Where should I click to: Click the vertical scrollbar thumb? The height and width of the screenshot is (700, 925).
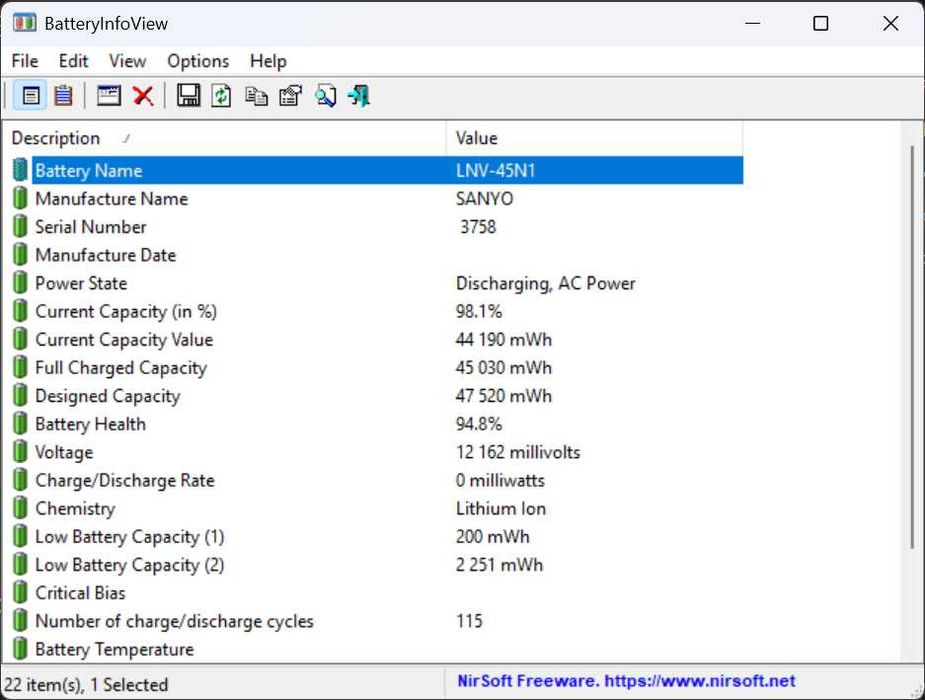tap(912, 347)
